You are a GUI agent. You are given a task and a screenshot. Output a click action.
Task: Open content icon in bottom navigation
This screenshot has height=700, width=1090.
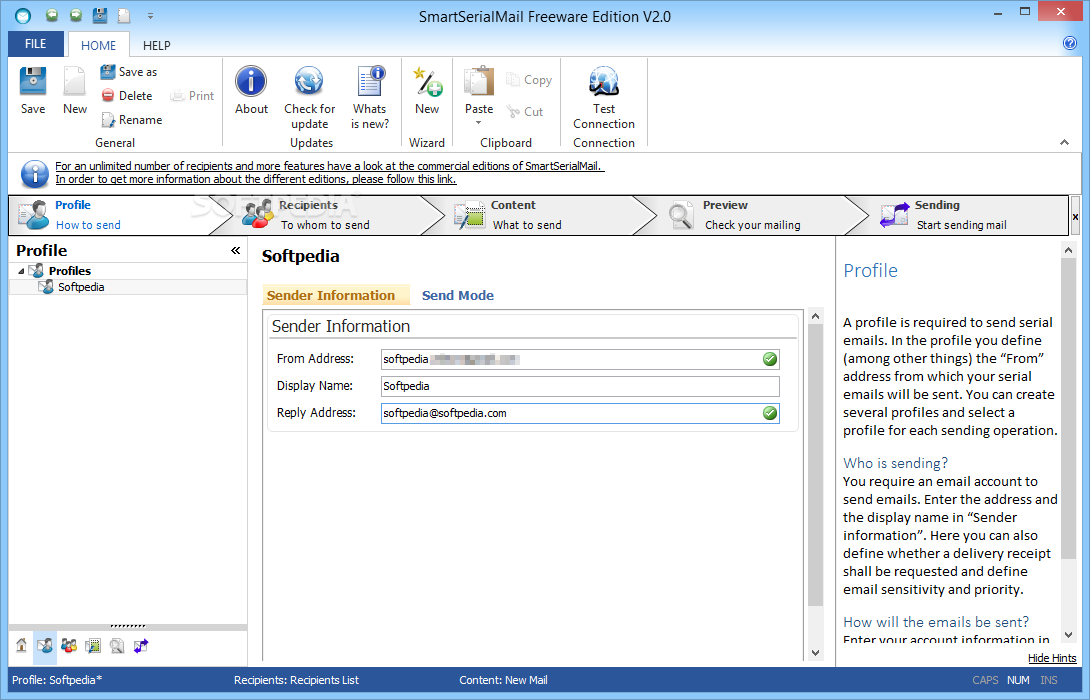click(92, 645)
